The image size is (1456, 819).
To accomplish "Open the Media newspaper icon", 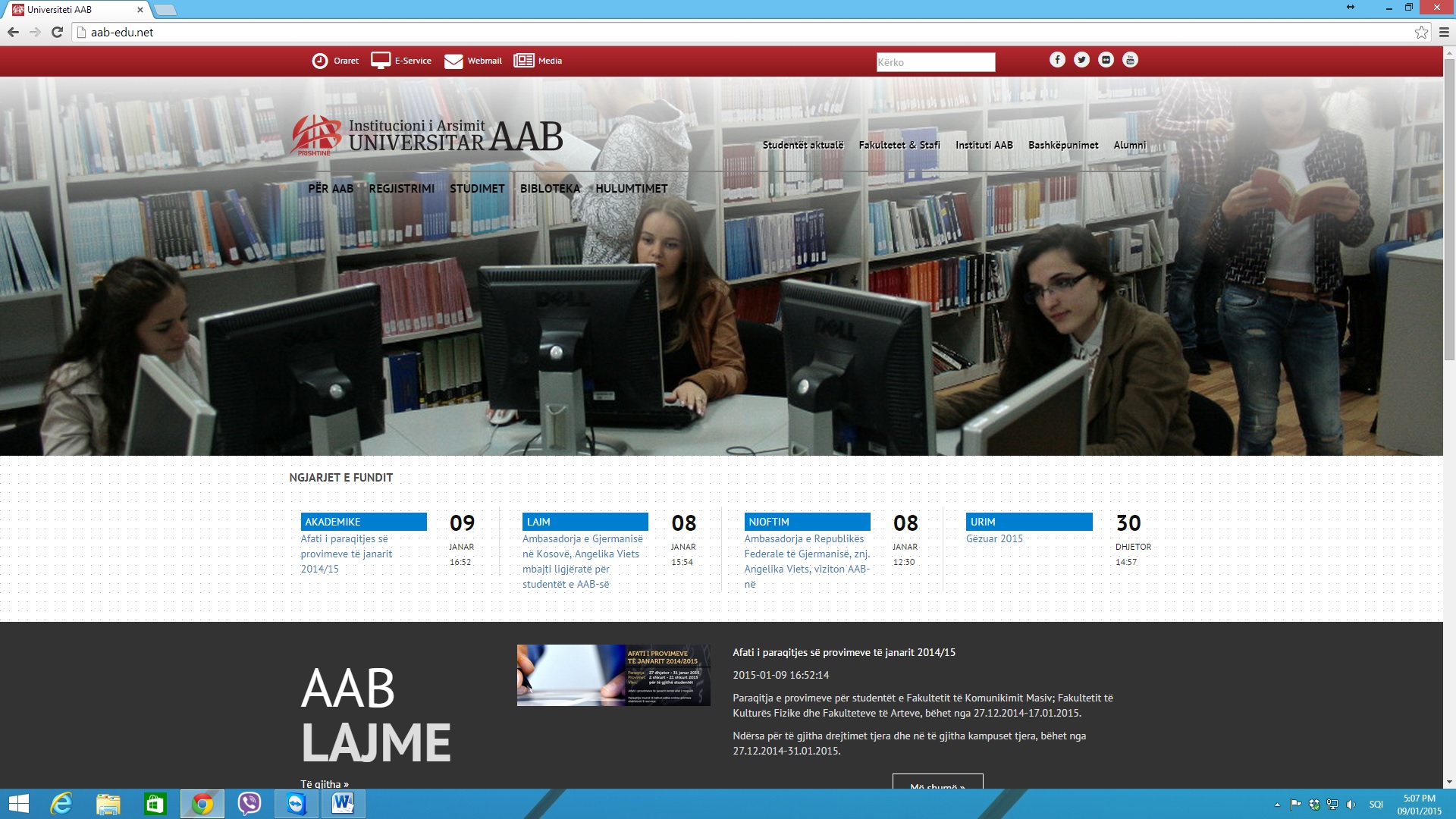I will point(524,61).
